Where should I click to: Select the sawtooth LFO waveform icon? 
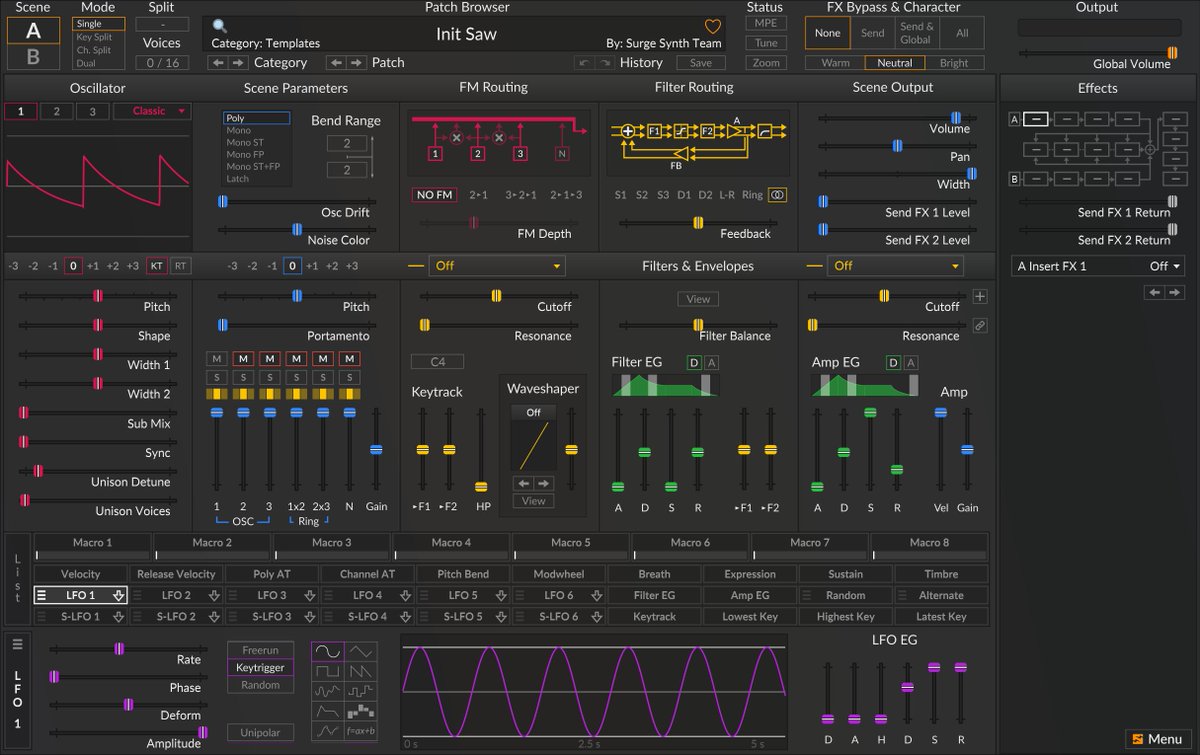click(362, 671)
